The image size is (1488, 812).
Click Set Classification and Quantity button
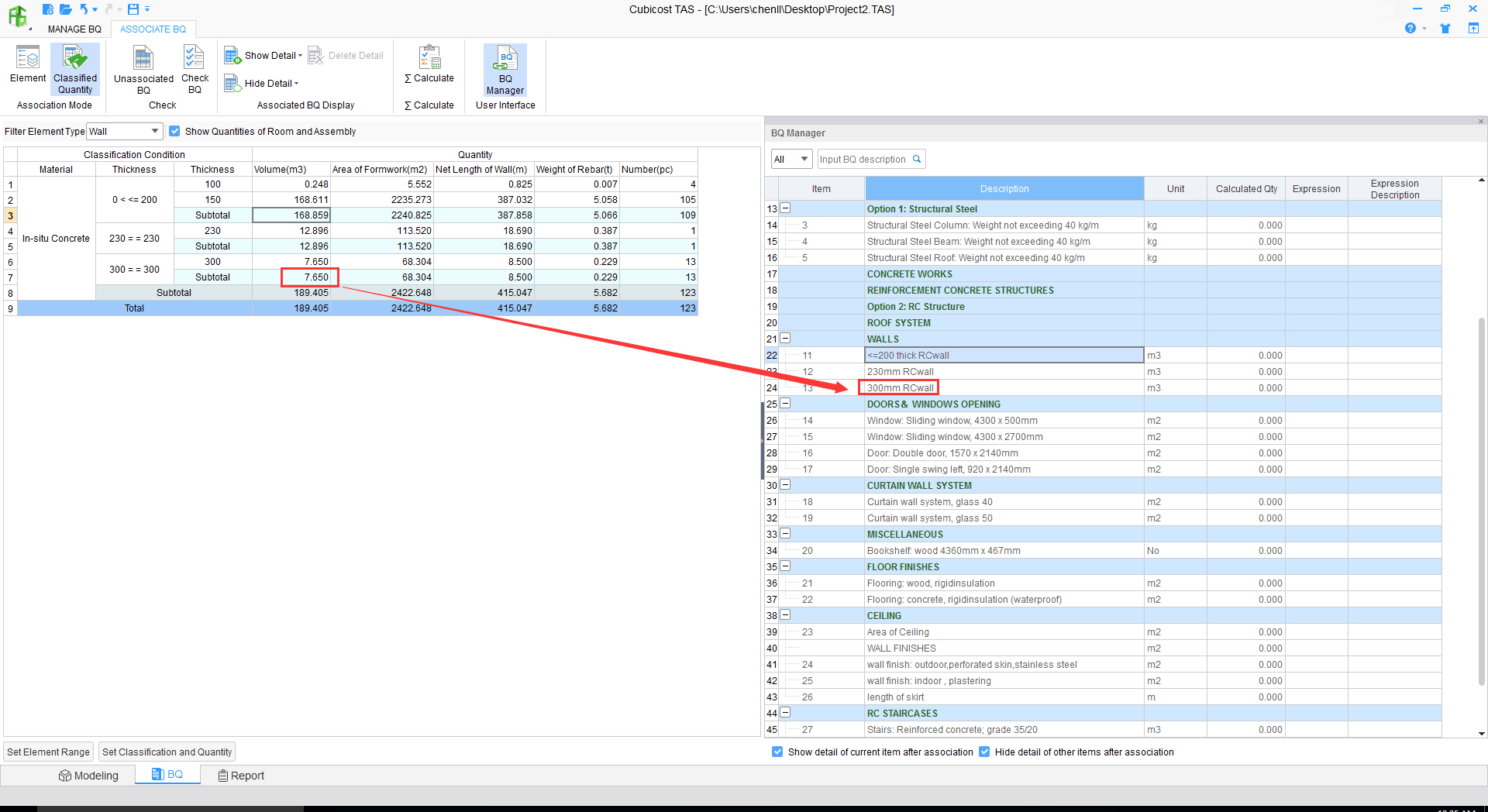[167, 752]
